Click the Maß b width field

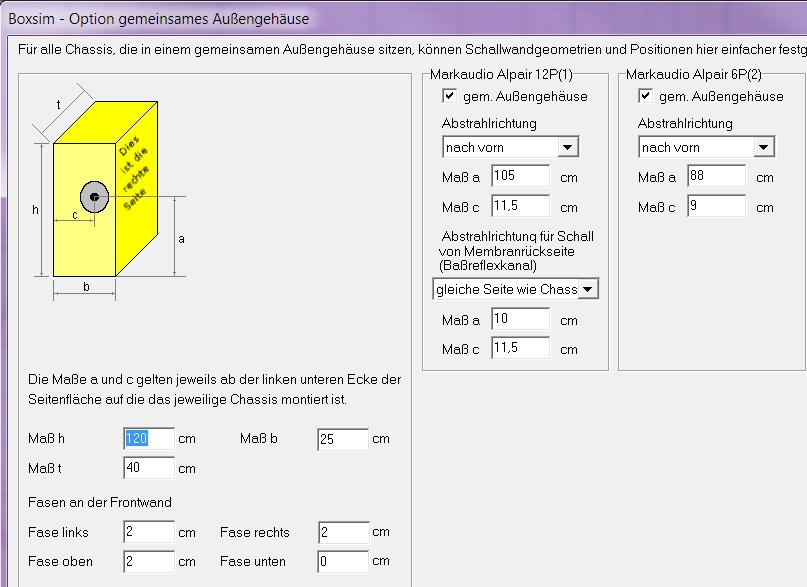point(343,439)
